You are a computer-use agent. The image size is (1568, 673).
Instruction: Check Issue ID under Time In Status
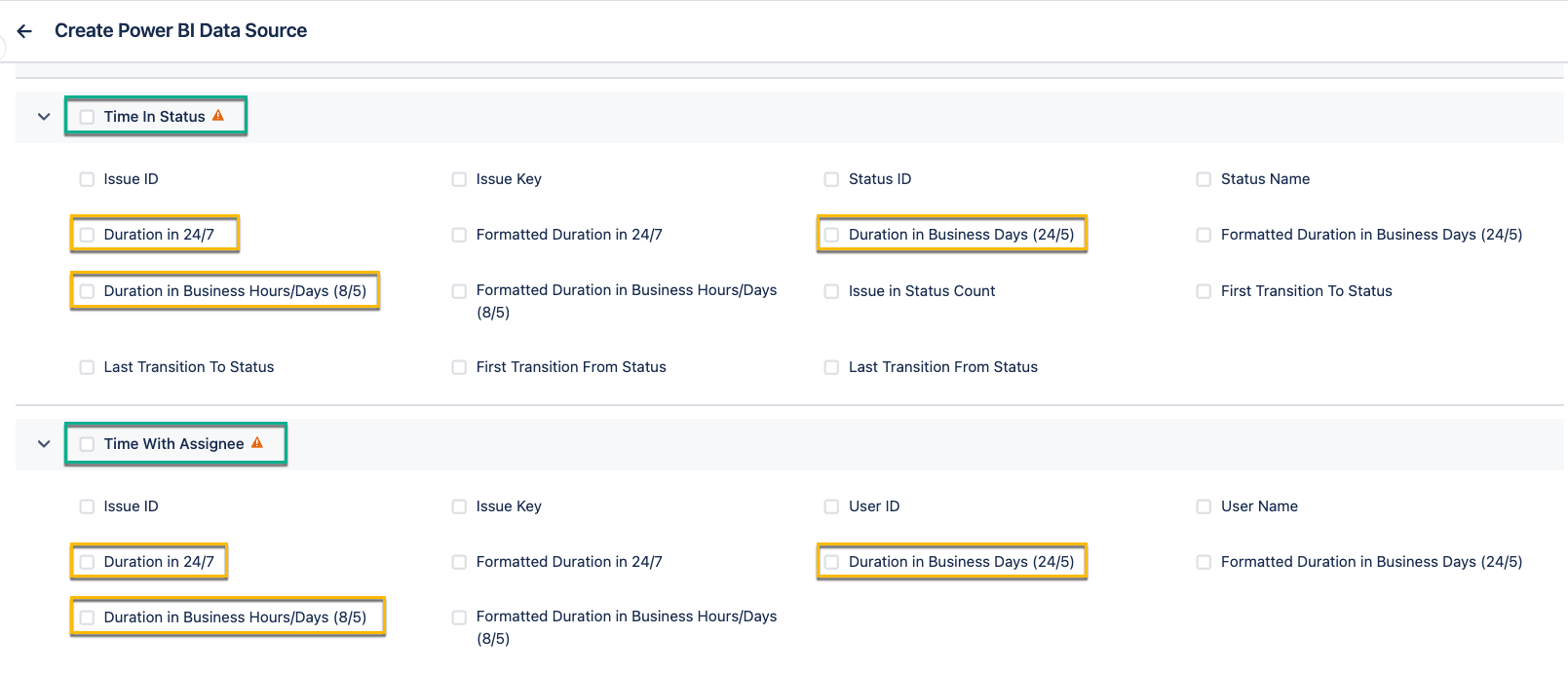(87, 179)
